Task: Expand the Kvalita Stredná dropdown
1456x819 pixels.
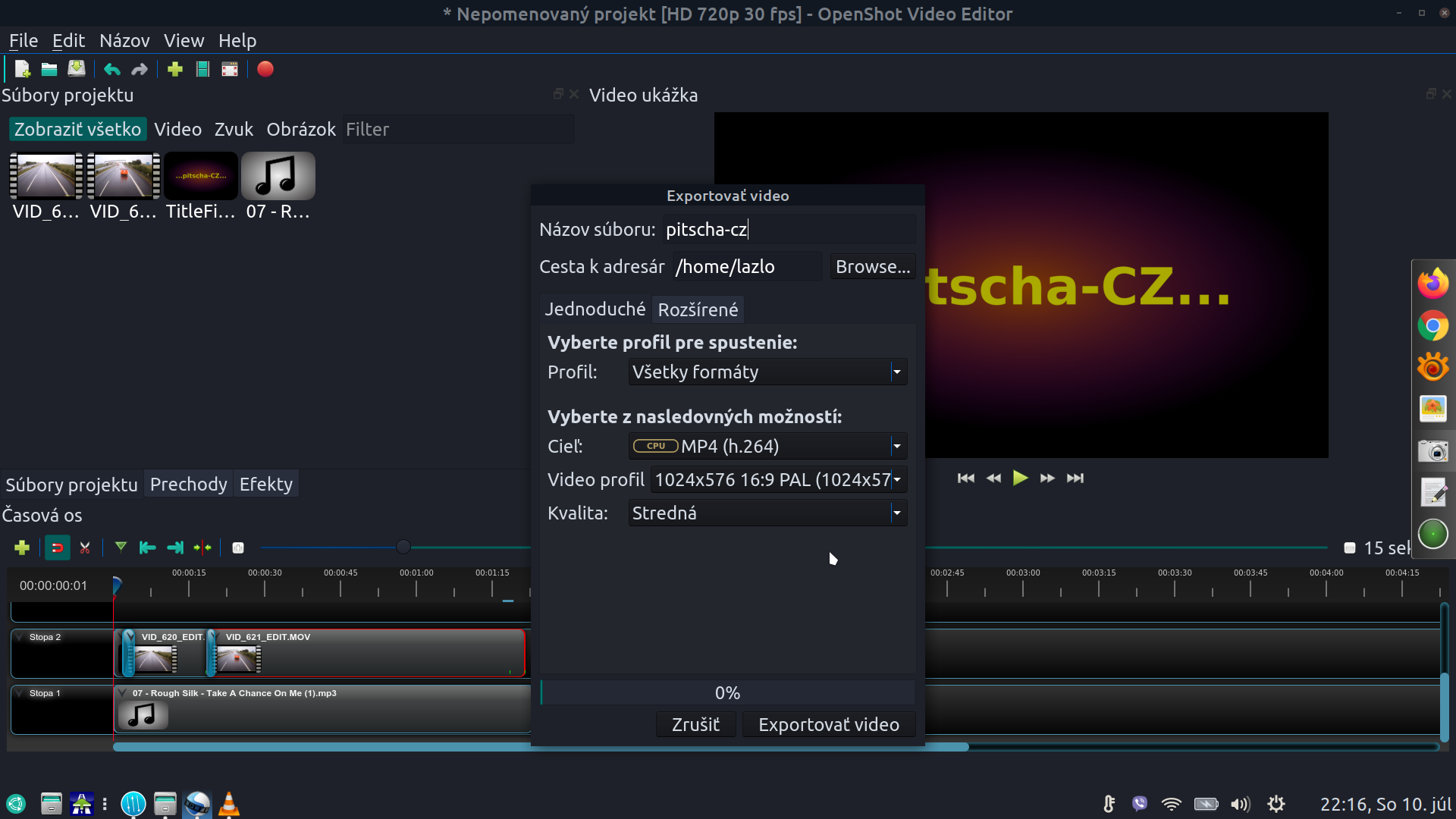Action: [x=767, y=513]
